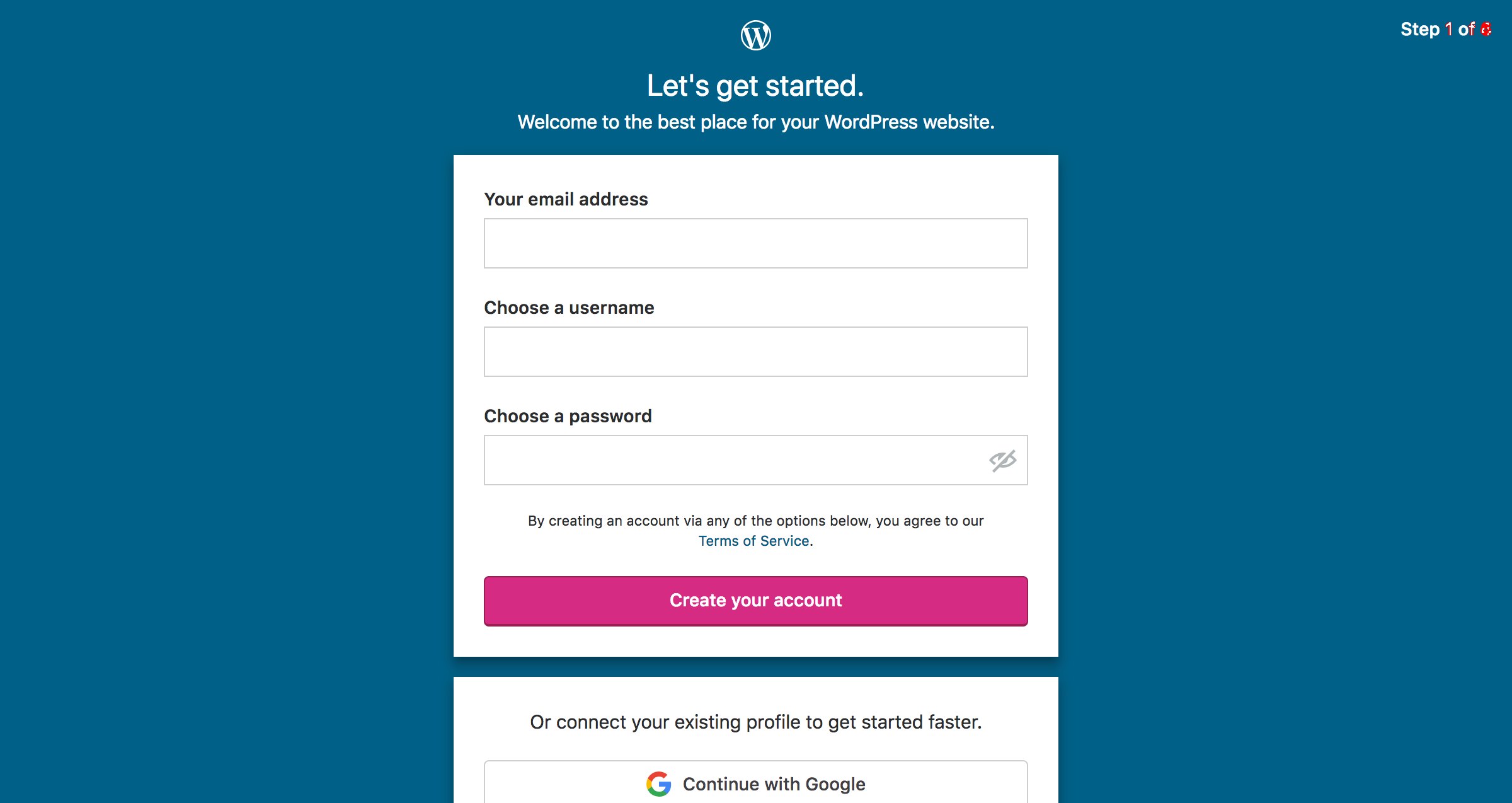
Task: Click the "Choose a password" label
Action: click(x=567, y=416)
